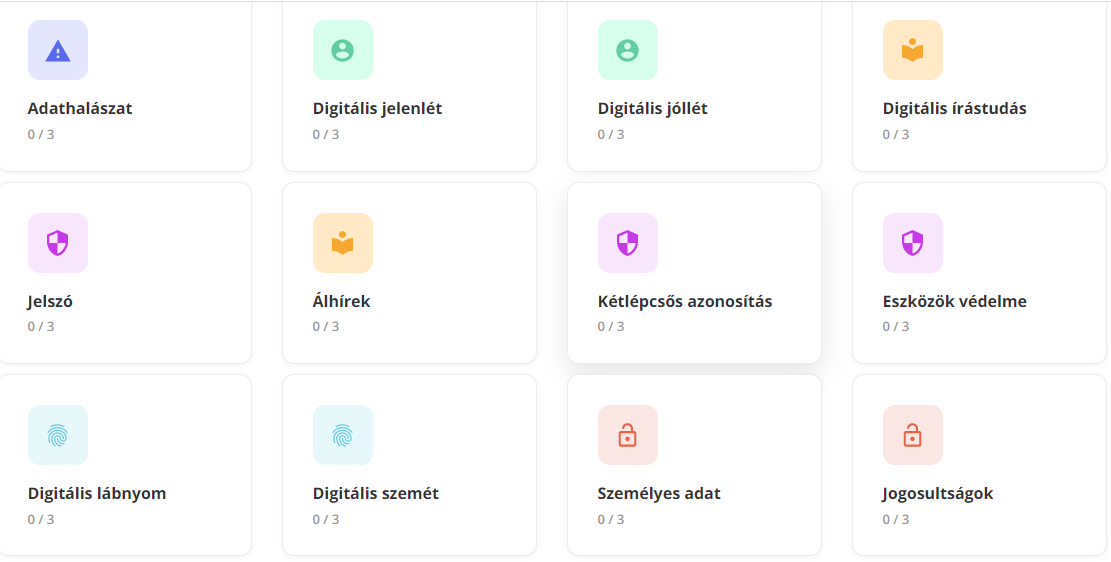Open the Jogosultságok card title
1111x562 pixels.
point(938,493)
